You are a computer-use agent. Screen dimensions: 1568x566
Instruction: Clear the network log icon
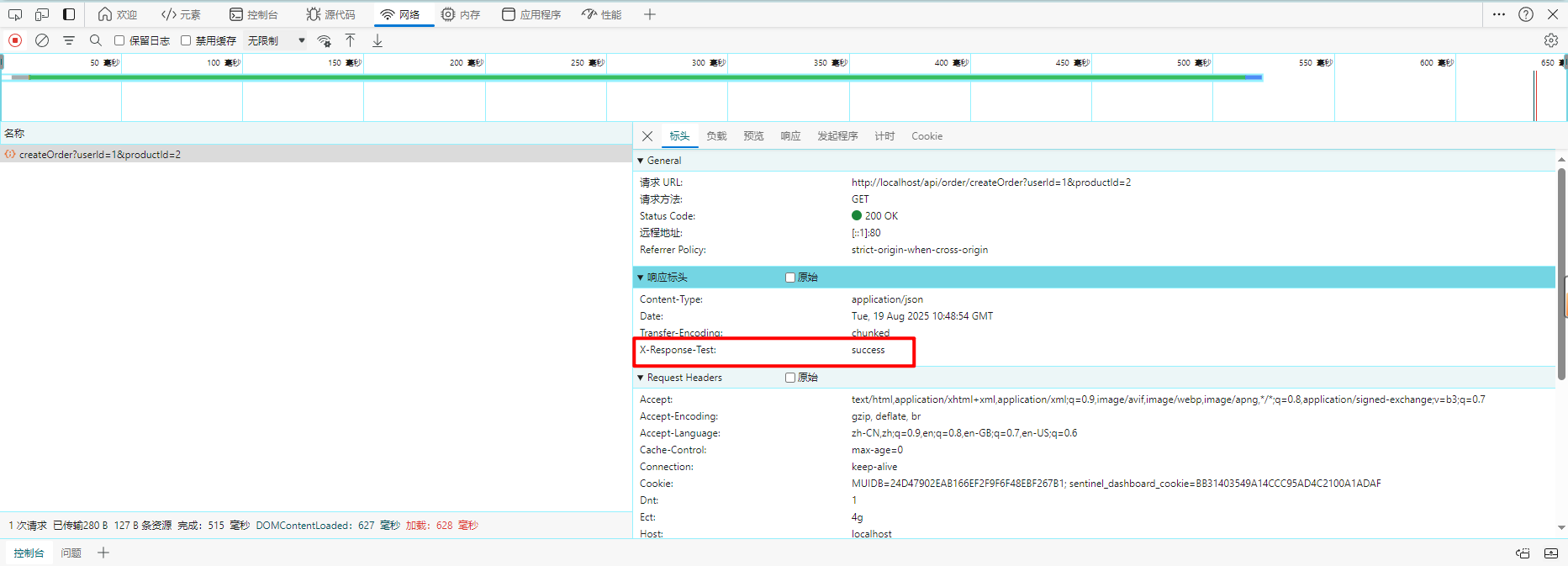click(42, 40)
